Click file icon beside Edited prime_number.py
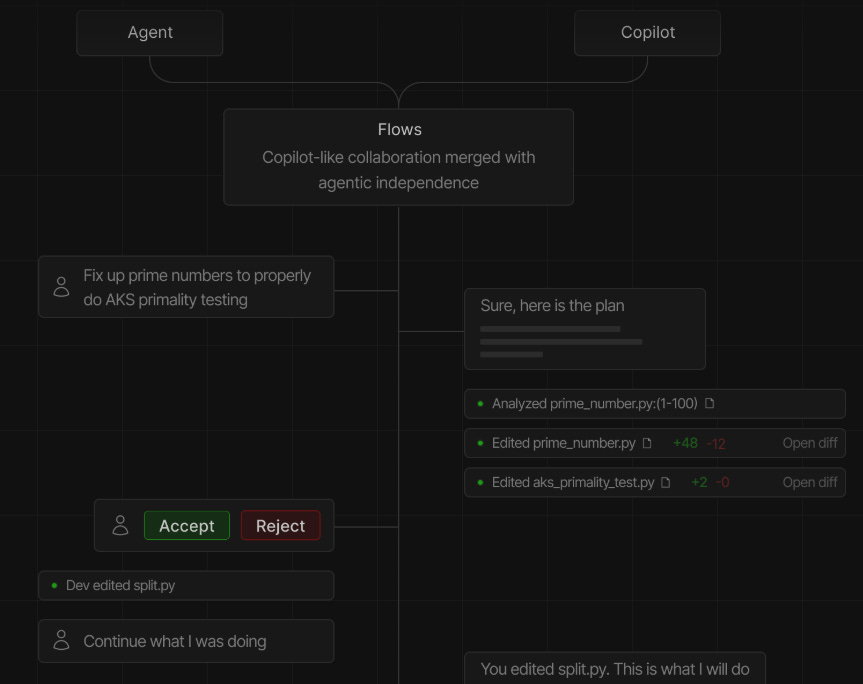Image resolution: width=863 pixels, height=684 pixels. (x=647, y=443)
